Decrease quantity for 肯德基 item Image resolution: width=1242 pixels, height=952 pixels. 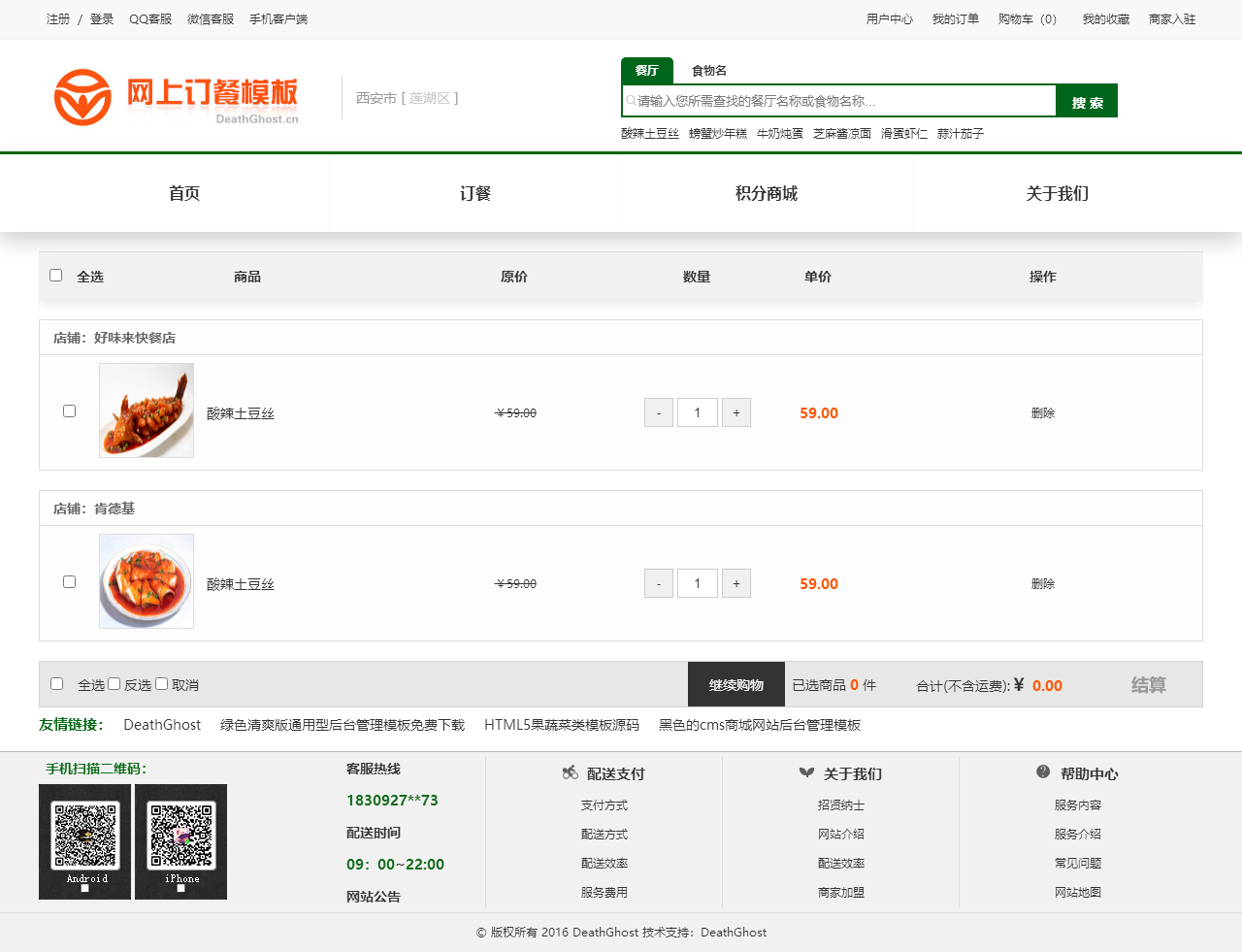click(x=659, y=583)
